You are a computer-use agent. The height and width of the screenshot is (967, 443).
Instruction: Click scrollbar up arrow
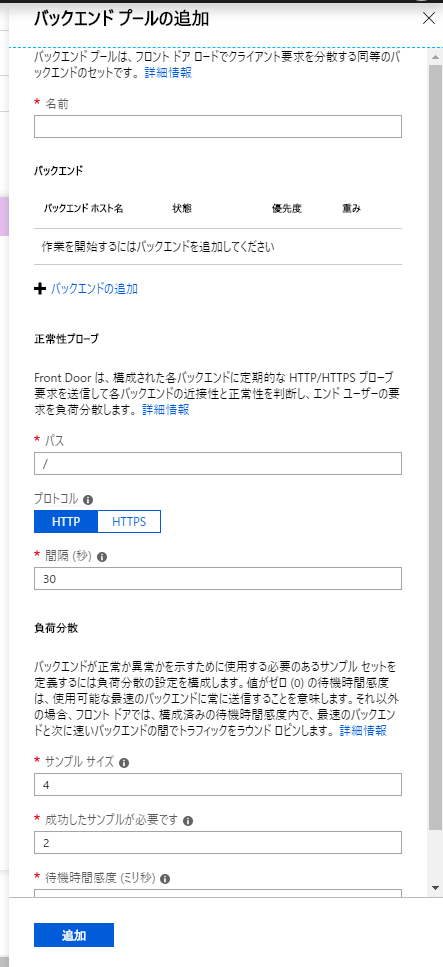[436, 54]
